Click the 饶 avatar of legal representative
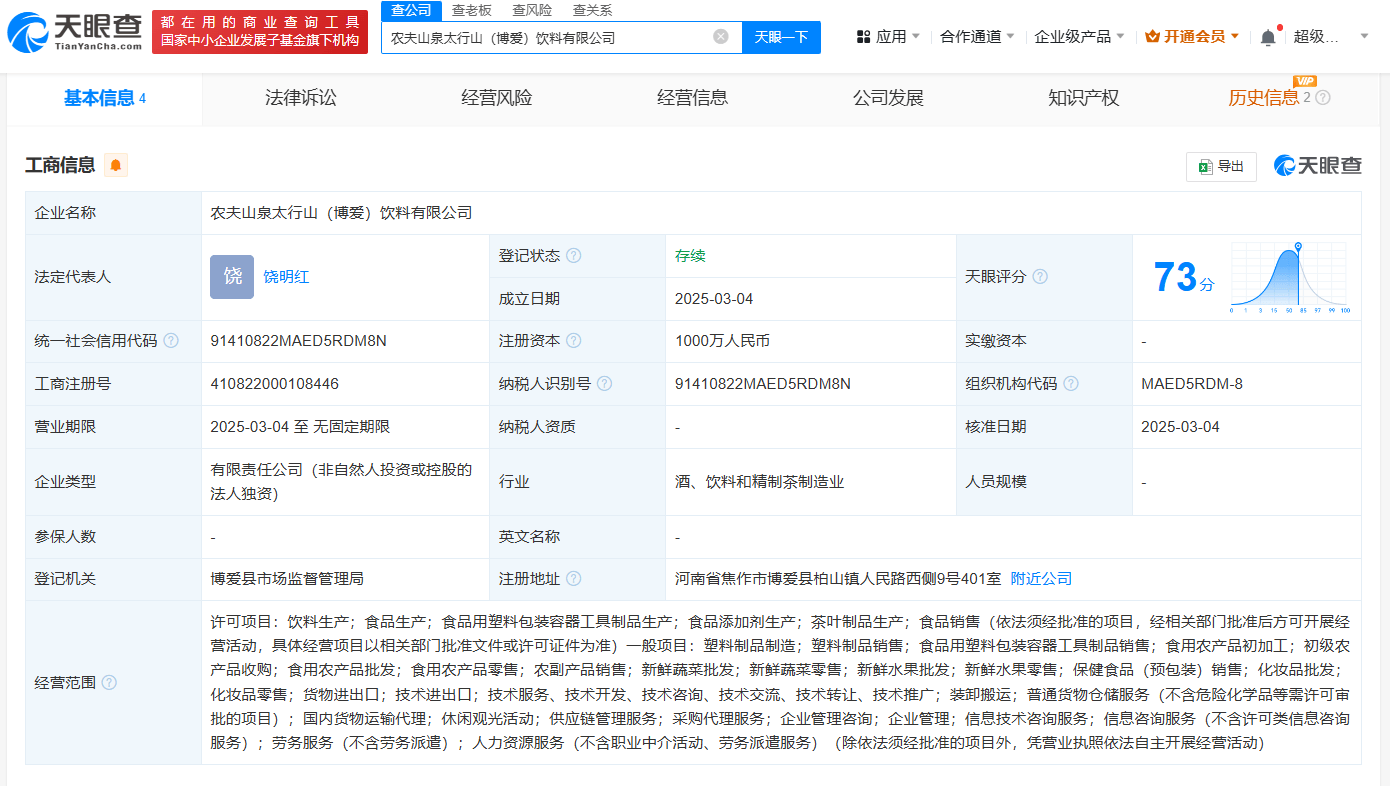Image resolution: width=1390 pixels, height=786 pixels. (232, 277)
